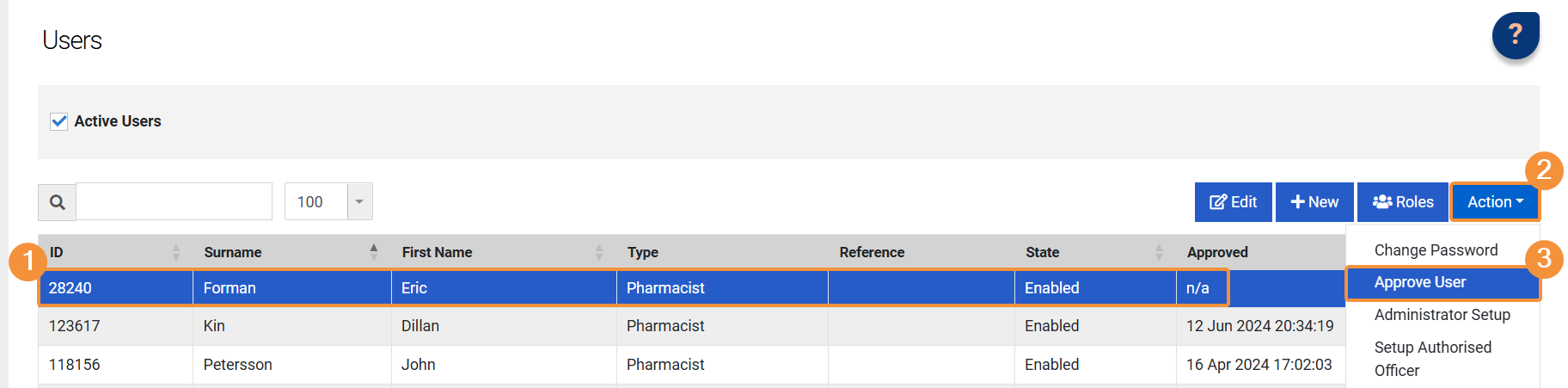Sort by First Name column arrows
This screenshot has width=1568, height=388.
pyautogui.click(x=599, y=252)
